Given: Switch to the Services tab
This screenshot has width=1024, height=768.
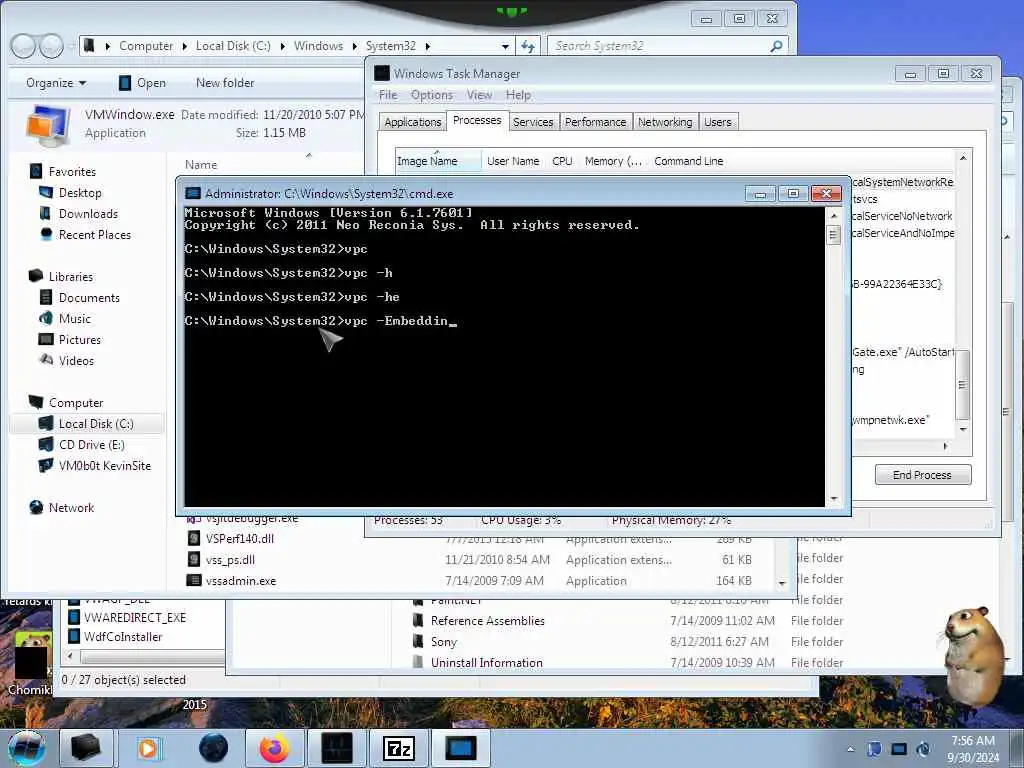Looking at the screenshot, I should (x=533, y=122).
